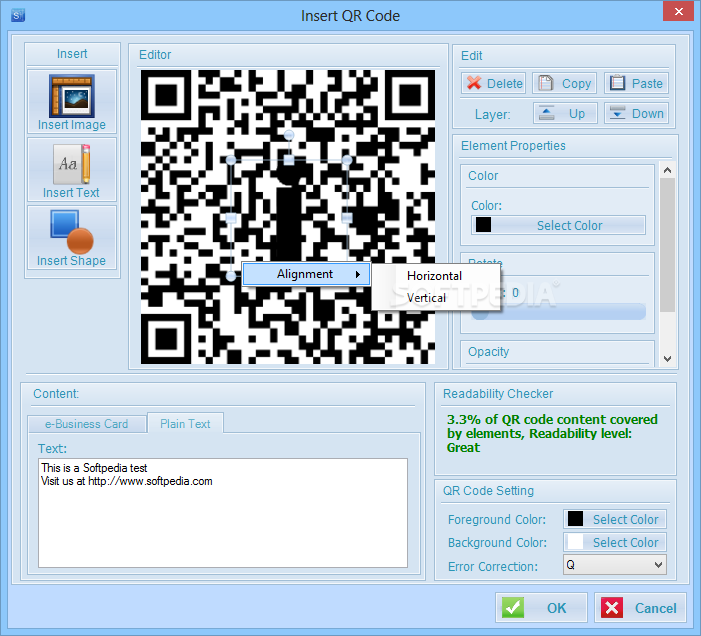The width and height of the screenshot is (701, 636).
Task: Close the Insert QR Code window
Action: [x=678, y=11]
